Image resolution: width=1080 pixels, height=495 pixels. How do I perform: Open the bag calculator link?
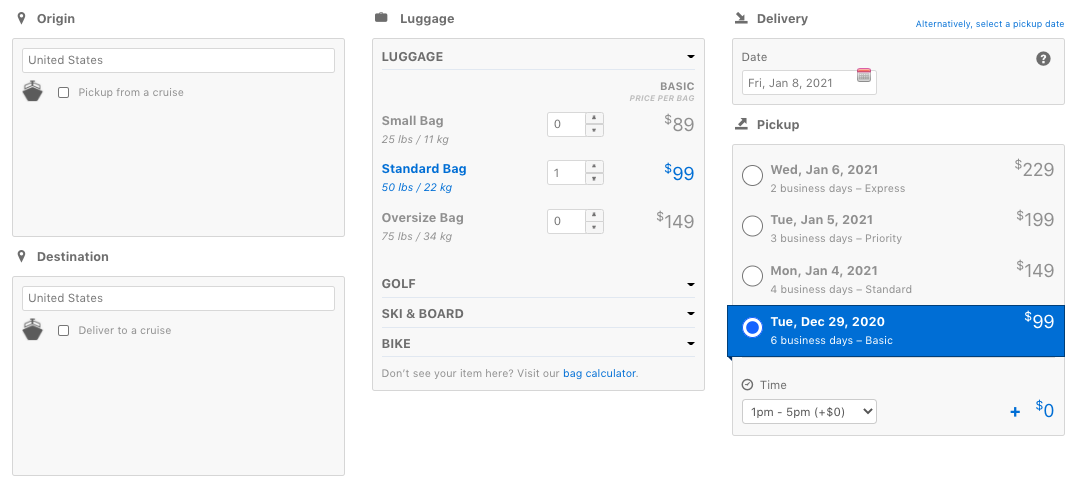coord(599,373)
